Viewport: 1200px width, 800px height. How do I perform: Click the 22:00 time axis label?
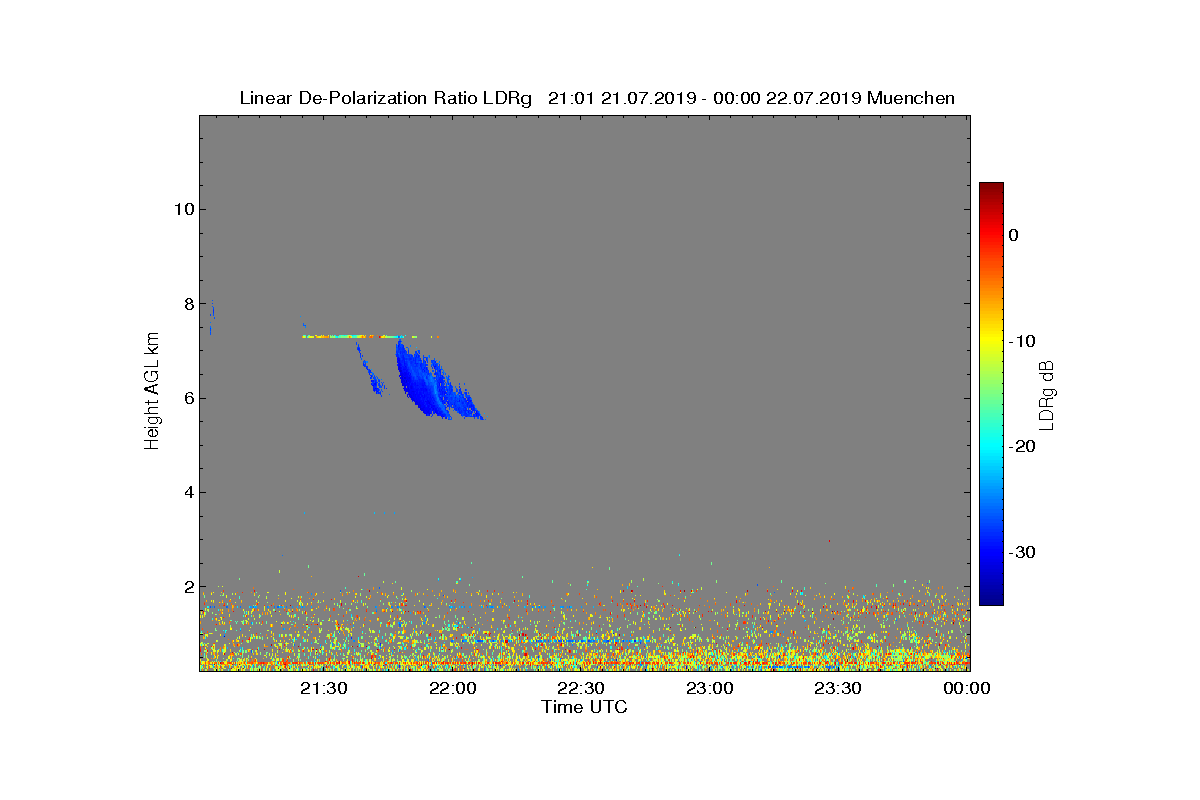(452, 689)
